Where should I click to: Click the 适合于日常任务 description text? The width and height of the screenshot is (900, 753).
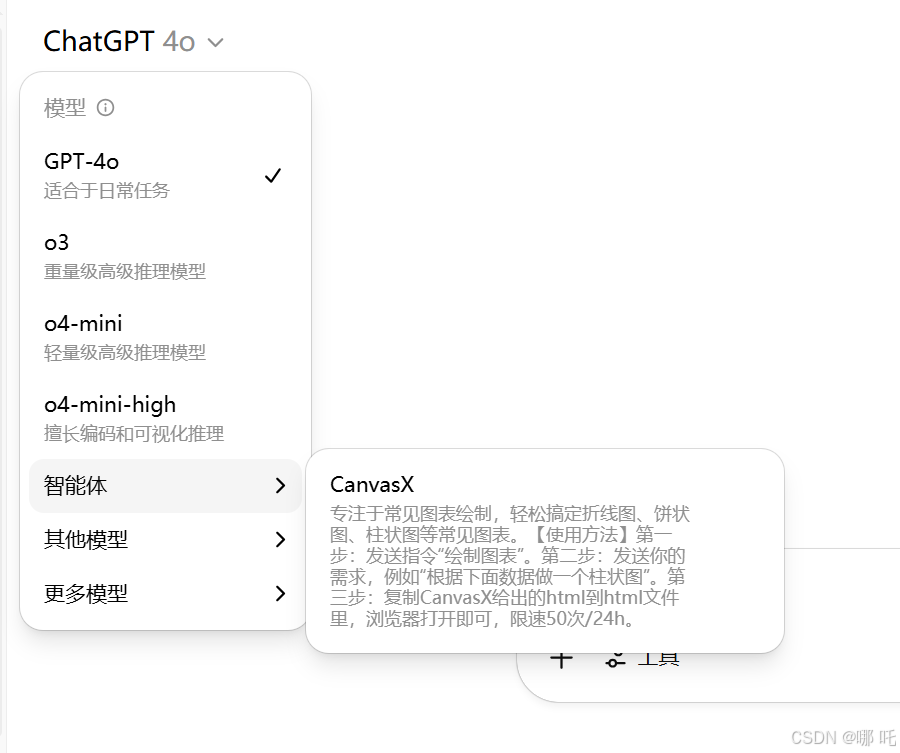click(x=107, y=191)
